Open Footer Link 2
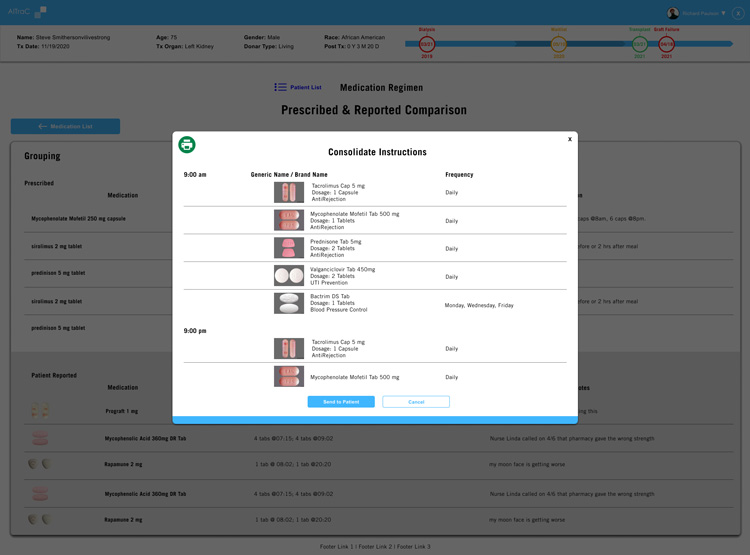Screen dimensions: 750x555 (375, 546)
